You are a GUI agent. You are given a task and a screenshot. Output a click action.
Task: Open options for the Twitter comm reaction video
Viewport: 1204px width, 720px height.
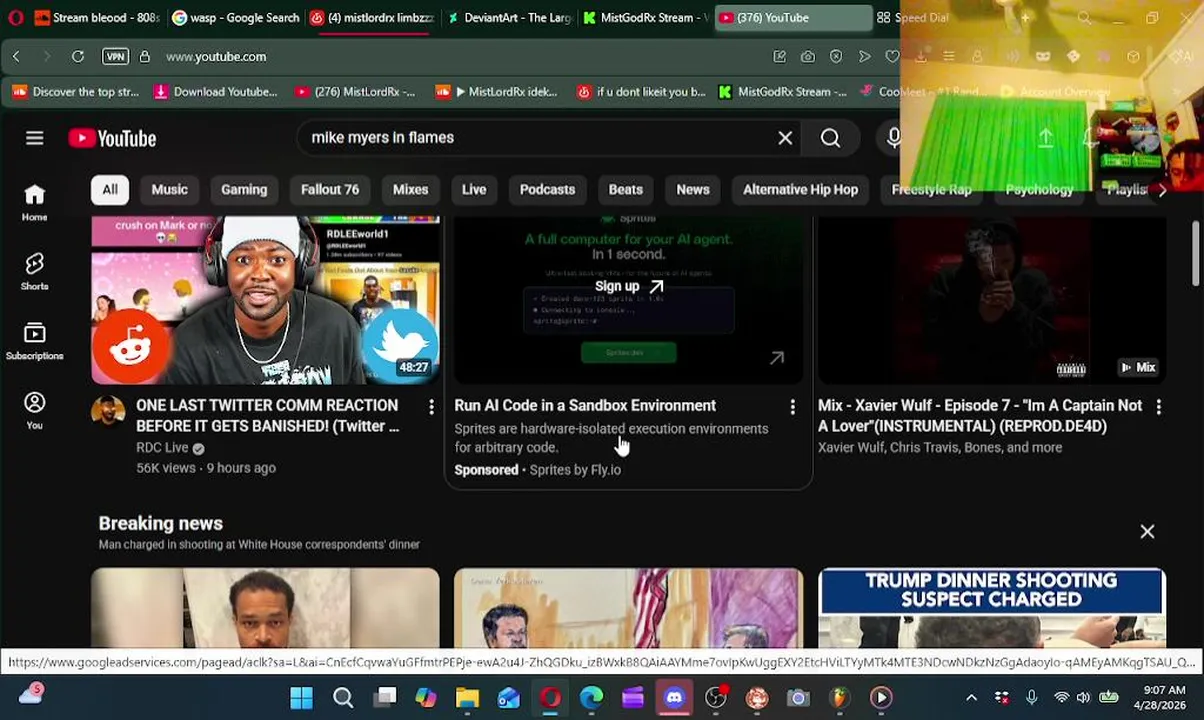click(x=431, y=407)
